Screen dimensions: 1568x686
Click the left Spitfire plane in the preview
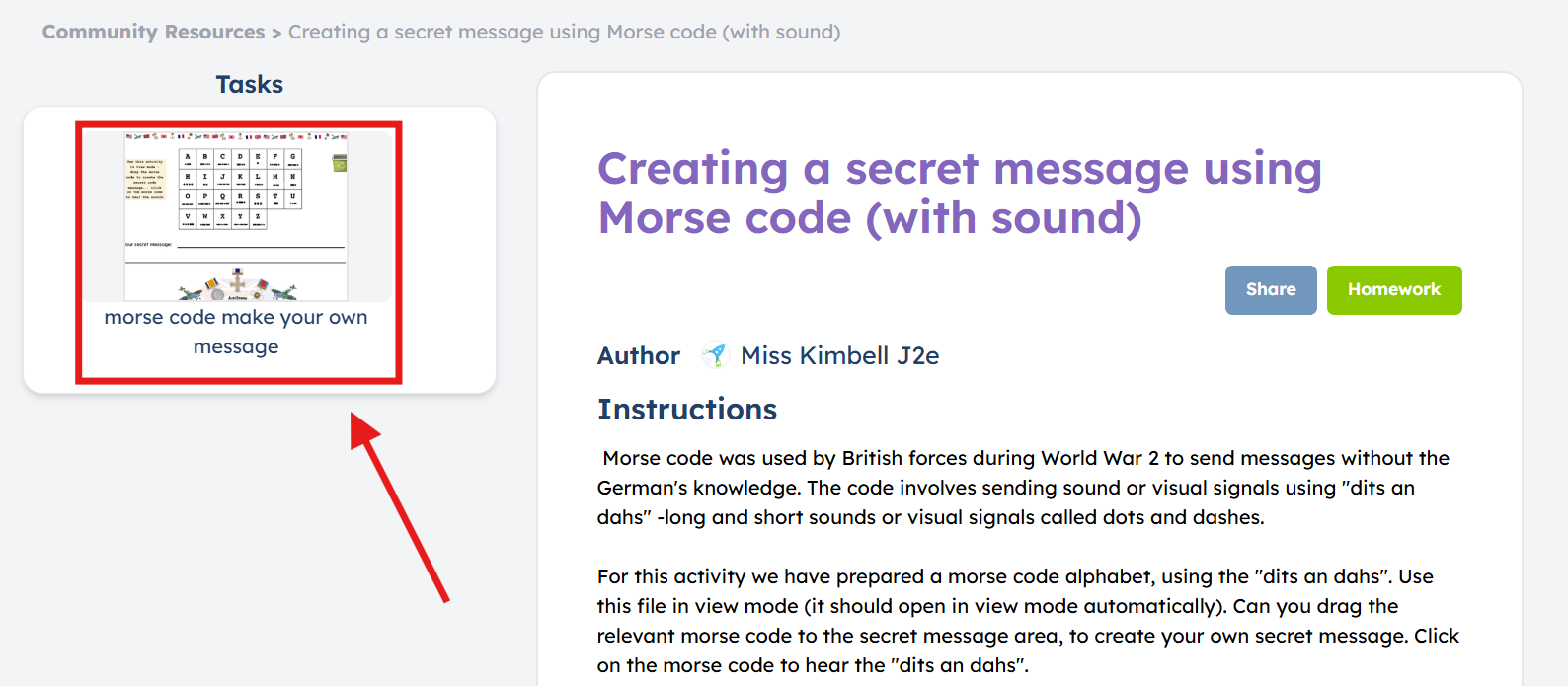[192, 292]
